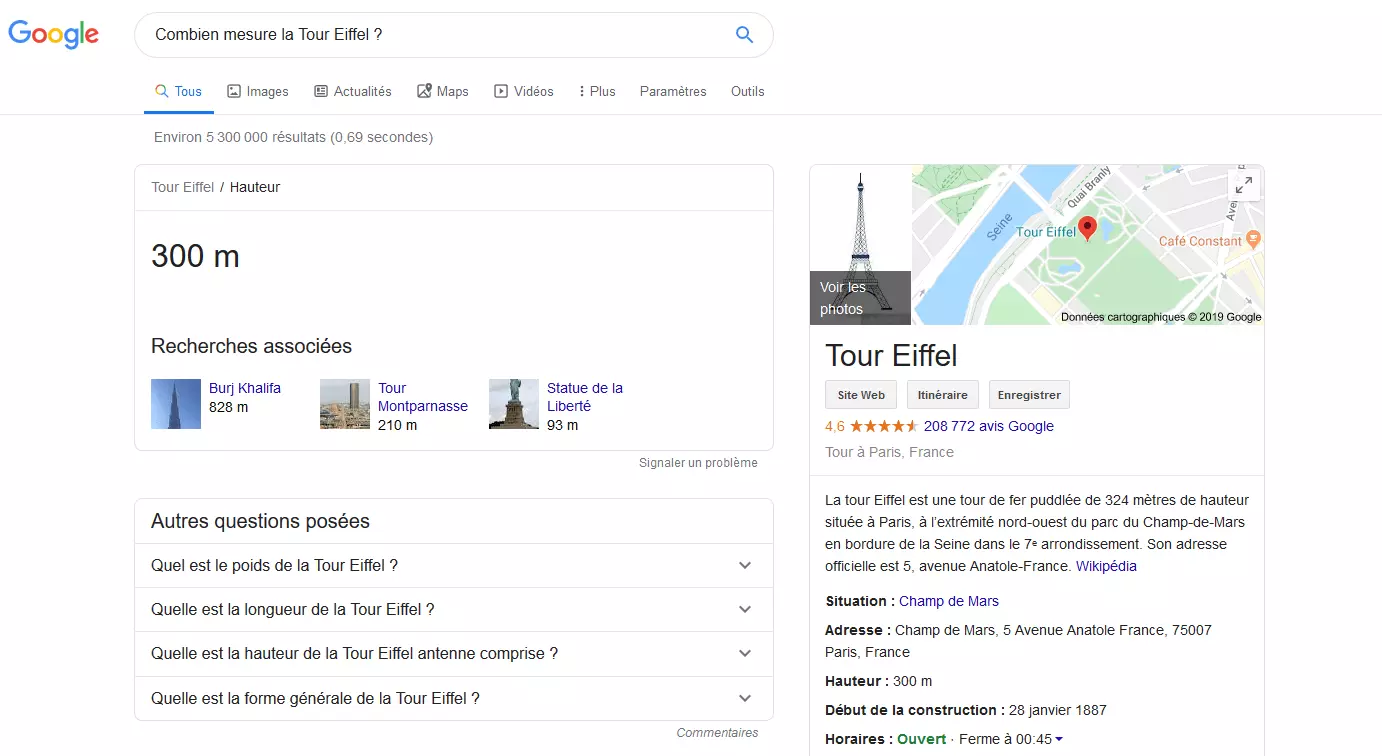Click the blue search magnifier icon
This screenshot has height=756, width=1382.
[x=744, y=35]
